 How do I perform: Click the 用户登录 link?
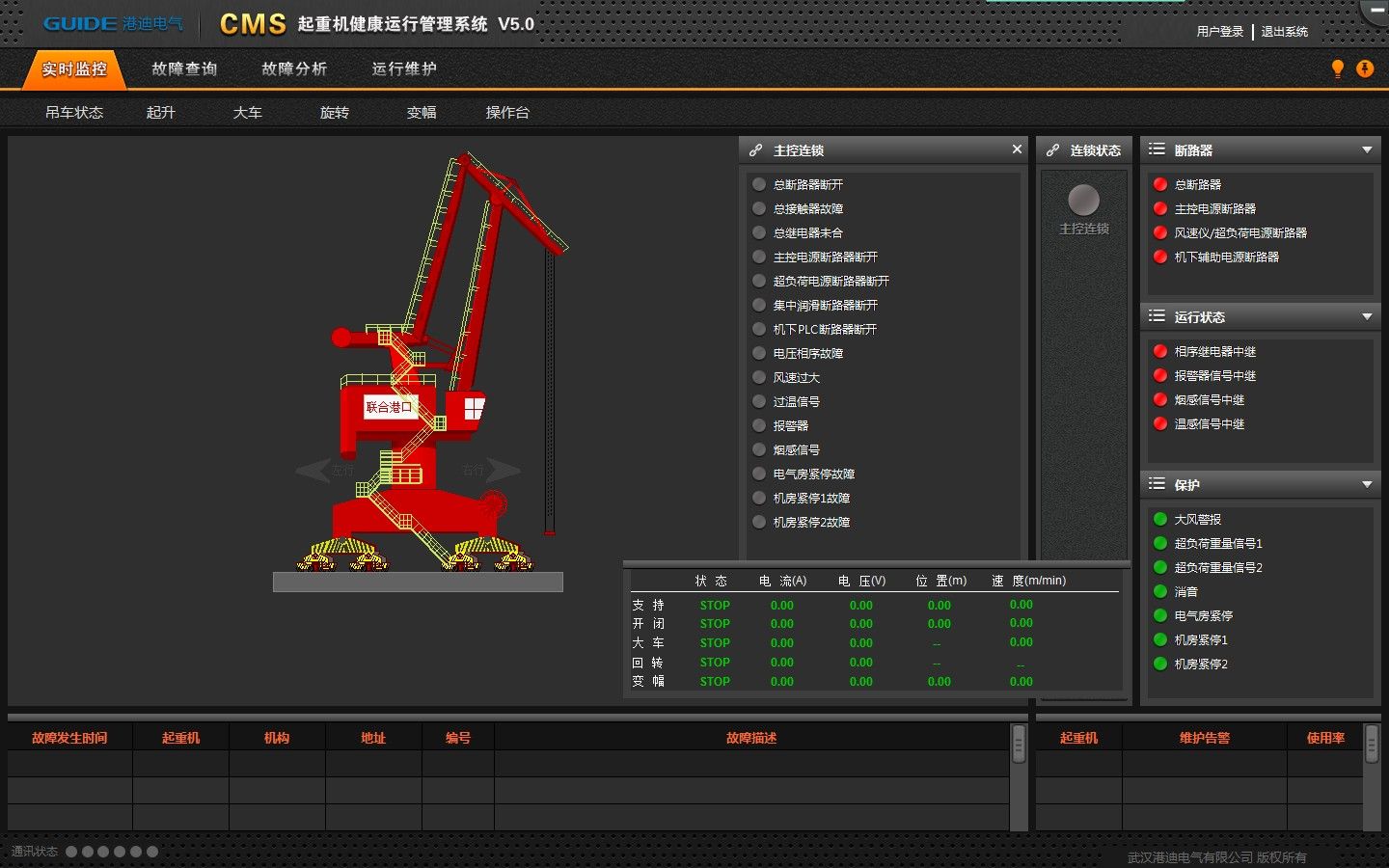1219,32
